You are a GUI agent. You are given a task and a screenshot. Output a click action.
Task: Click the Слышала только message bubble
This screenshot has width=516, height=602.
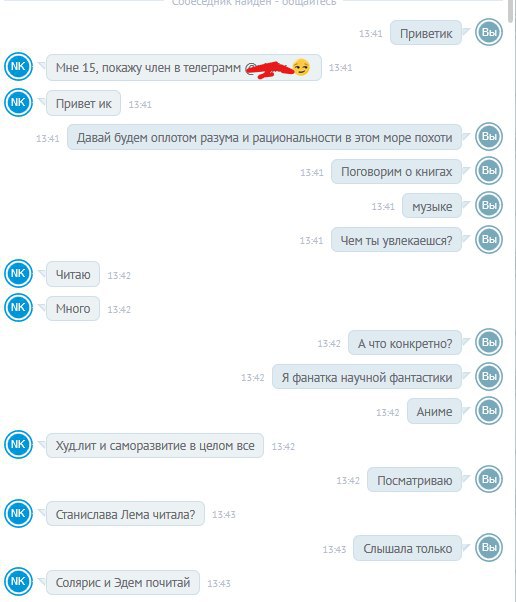407,548
